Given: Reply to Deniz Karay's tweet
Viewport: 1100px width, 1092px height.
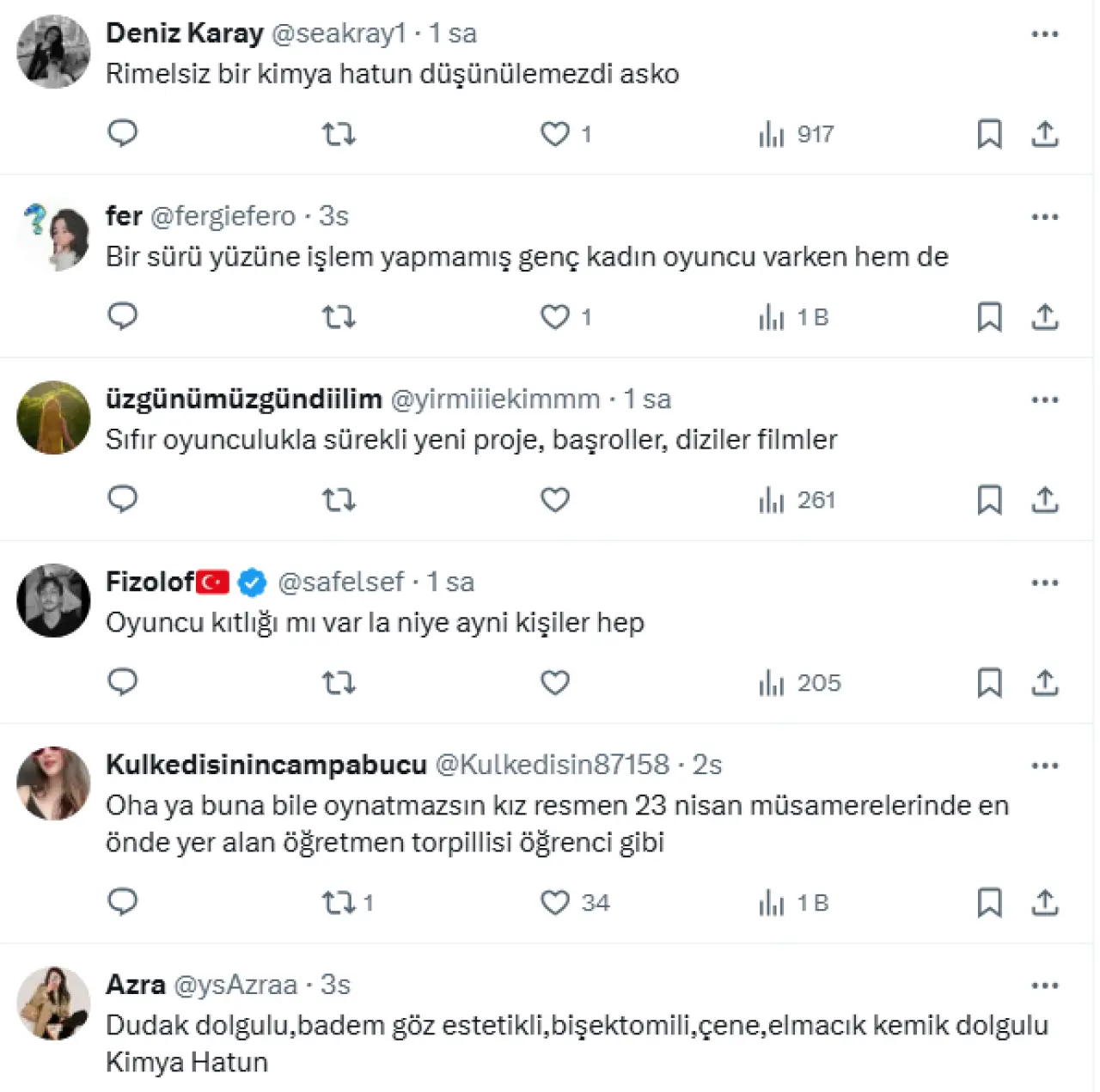Looking at the screenshot, I should click(x=123, y=133).
